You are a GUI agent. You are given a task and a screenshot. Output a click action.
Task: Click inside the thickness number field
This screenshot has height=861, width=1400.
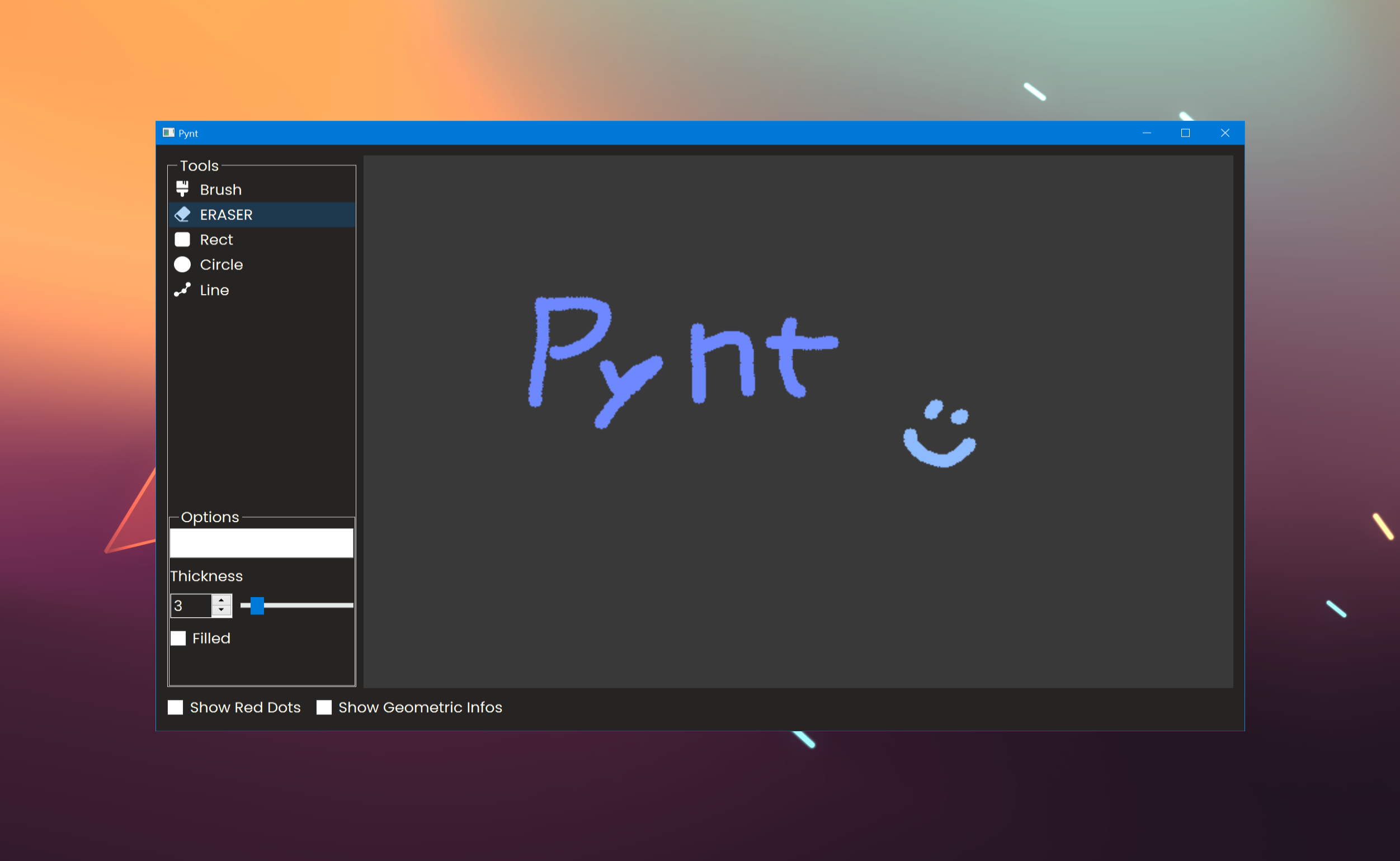click(x=191, y=606)
